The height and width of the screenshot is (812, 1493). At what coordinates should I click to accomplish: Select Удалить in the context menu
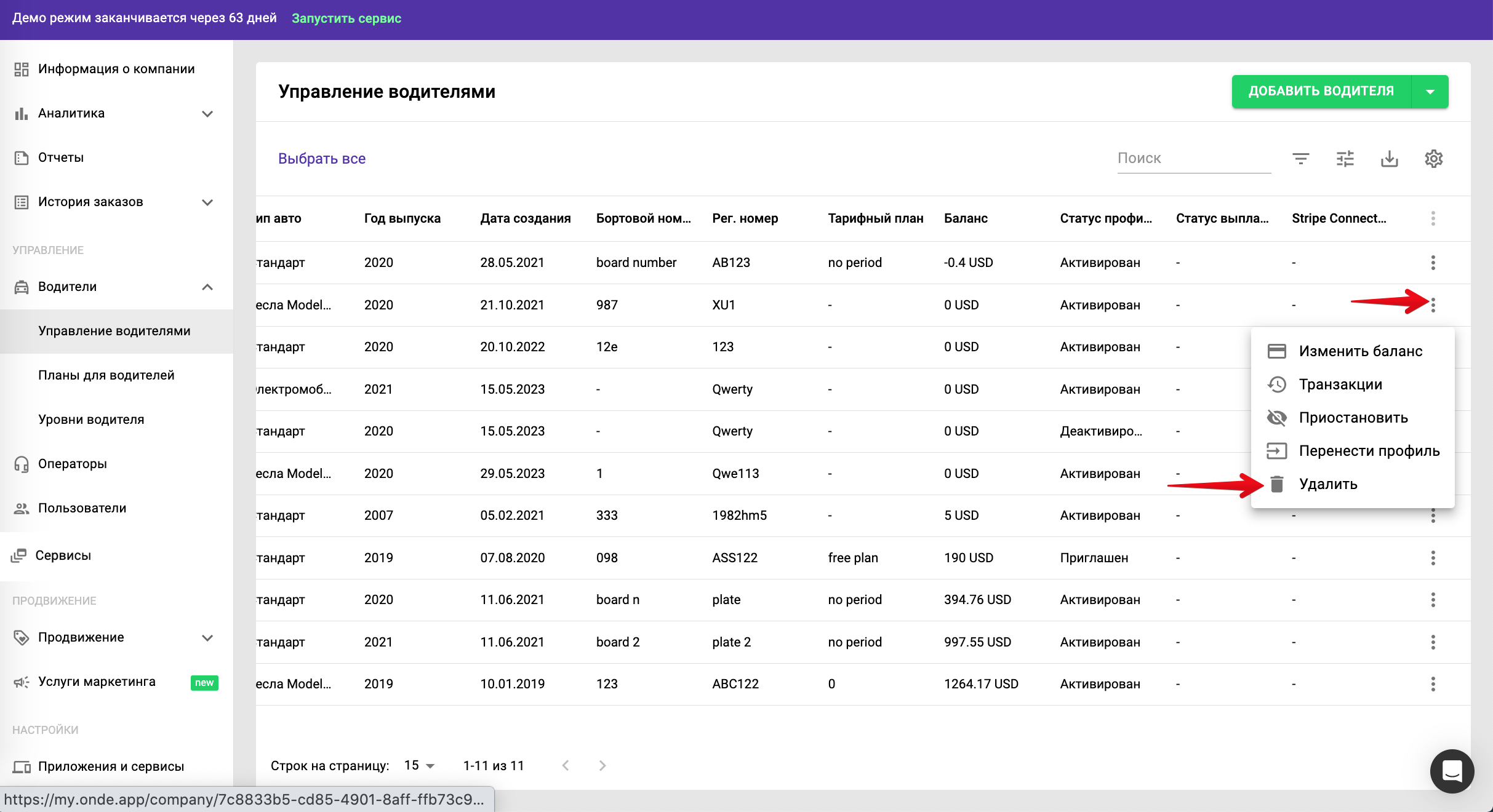tap(1327, 484)
